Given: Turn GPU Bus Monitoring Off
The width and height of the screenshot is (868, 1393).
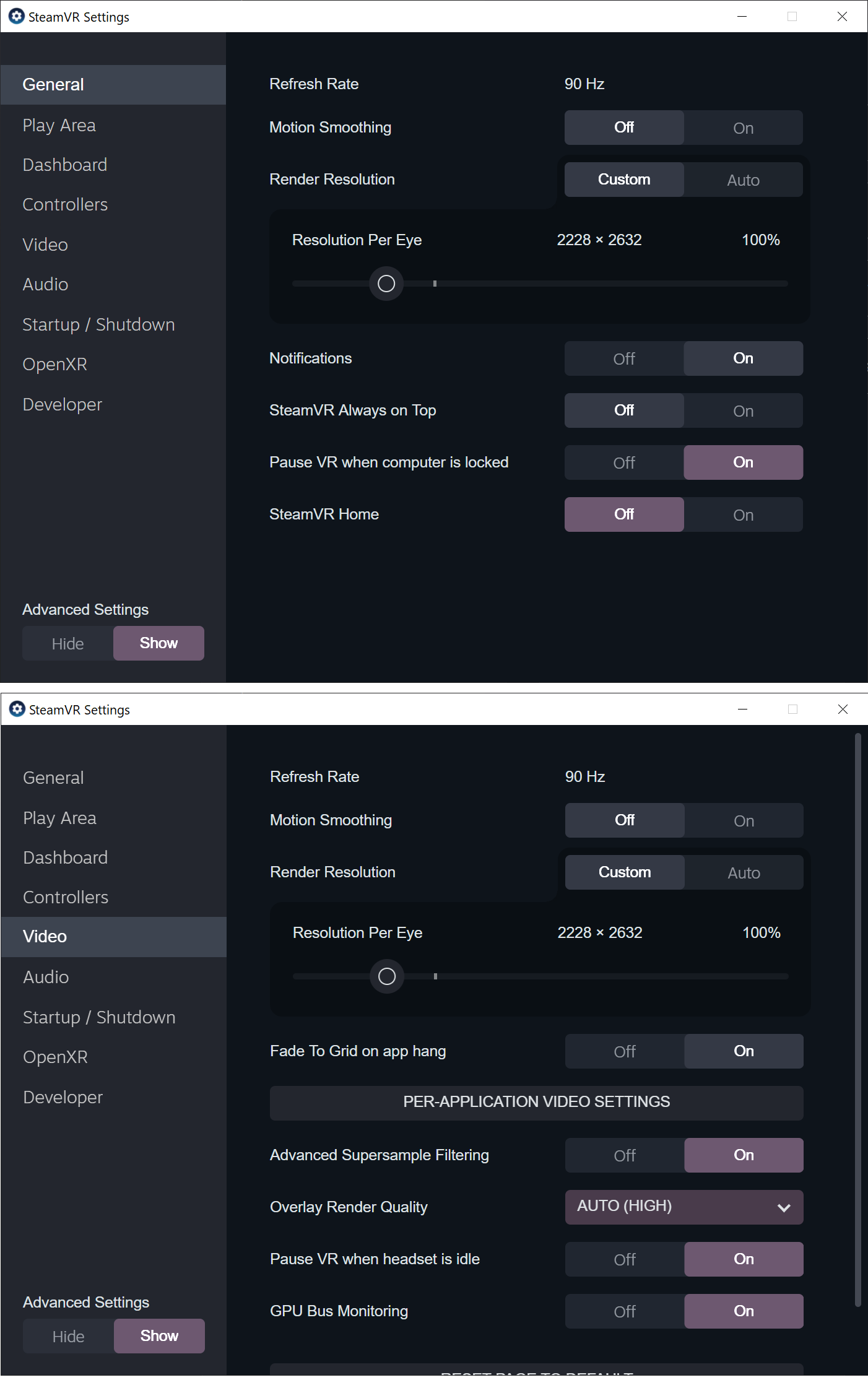Looking at the screenshot, I should coord(625,1311).
